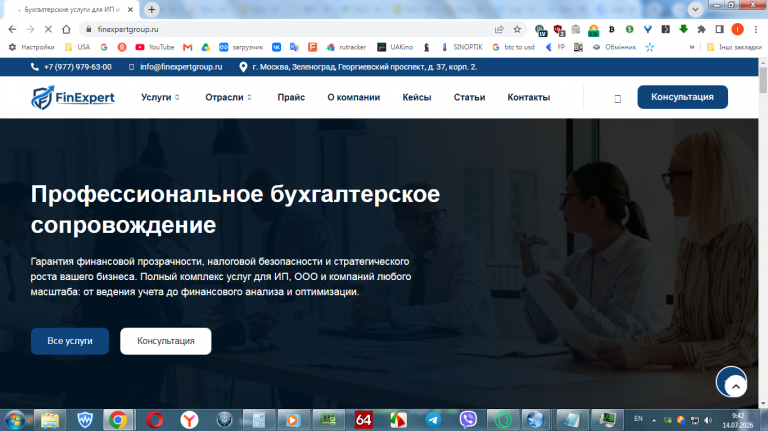768x431 pixels.
Task: Open the USA bookmarks folder
Action: (x=78, y=47)
